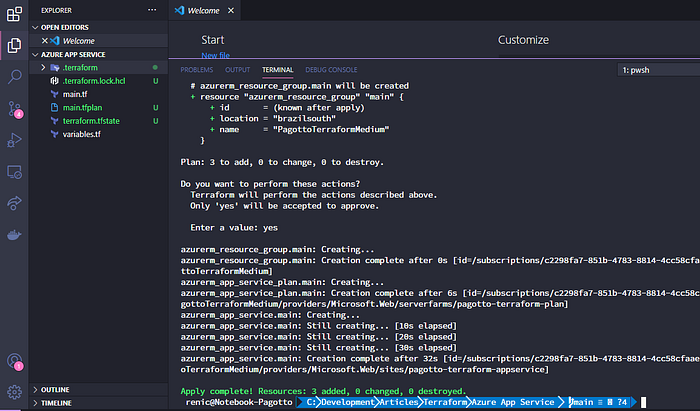Open the Source Control icon
Screen dimensions: 700x411
point(14,108)
